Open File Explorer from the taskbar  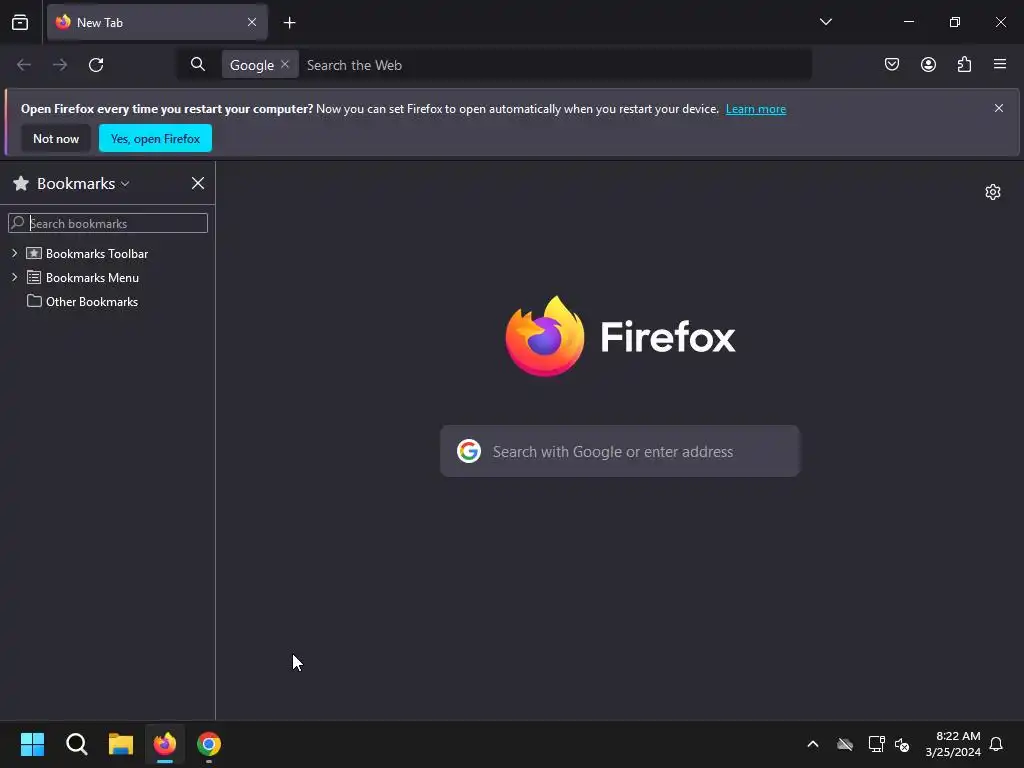[121, 744]
